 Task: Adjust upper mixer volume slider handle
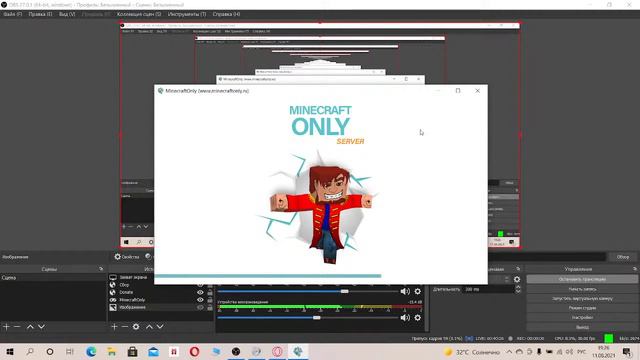click(x=344, y=291)
